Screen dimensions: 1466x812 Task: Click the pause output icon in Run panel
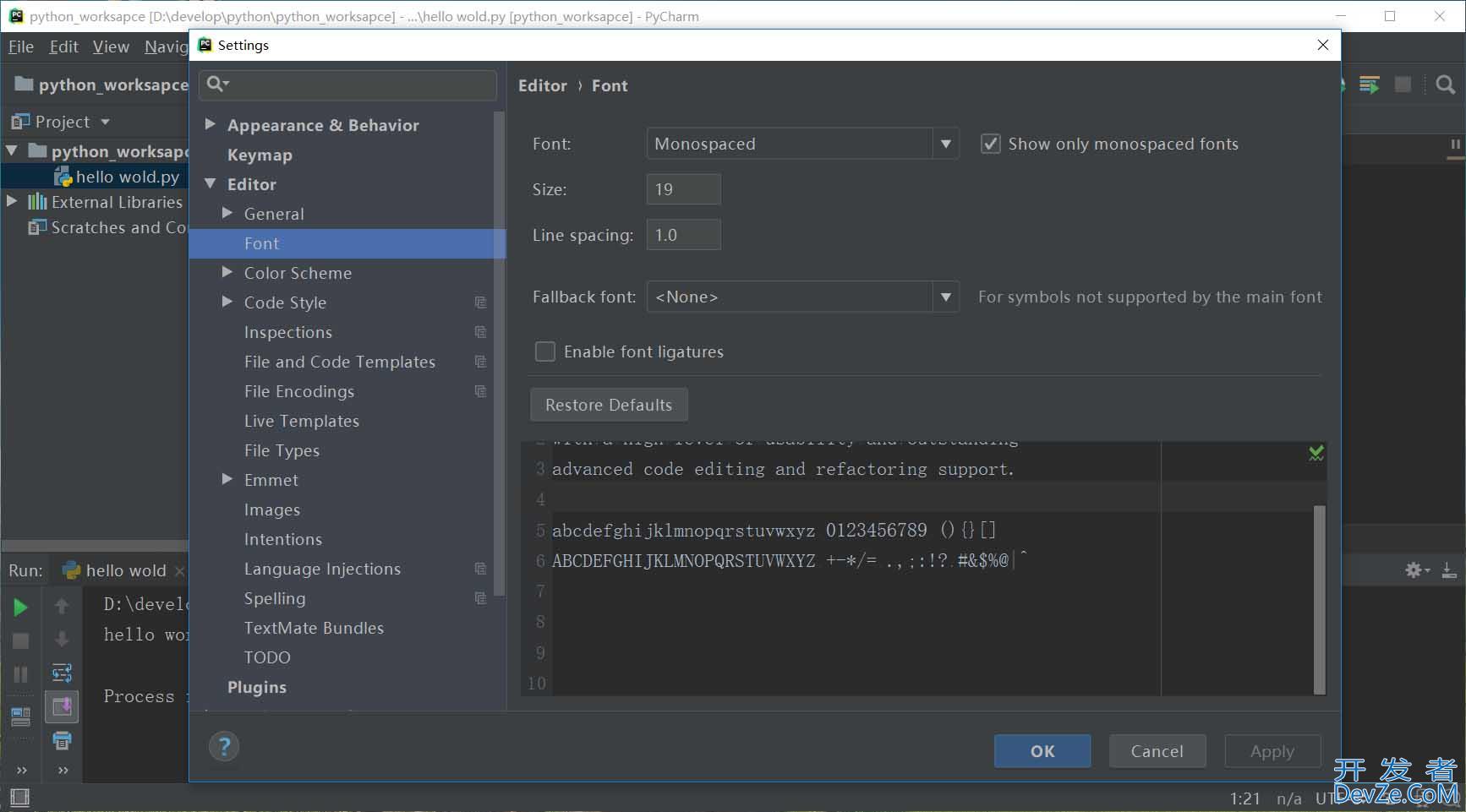coord(20,674)
